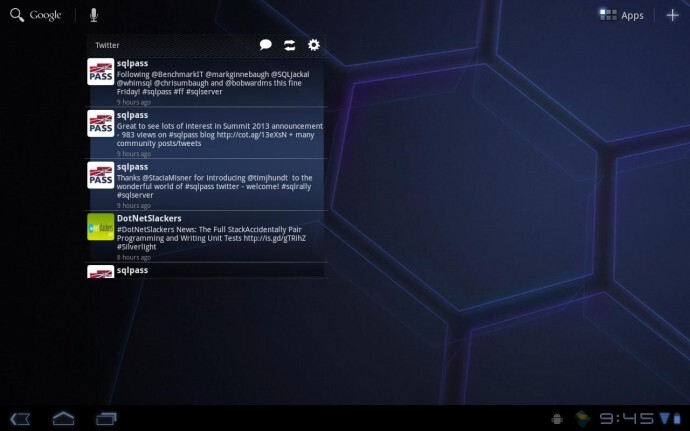The image size is (690, 431).
Task: Start voice search with microphone icon
Action: tap(93, 15)
